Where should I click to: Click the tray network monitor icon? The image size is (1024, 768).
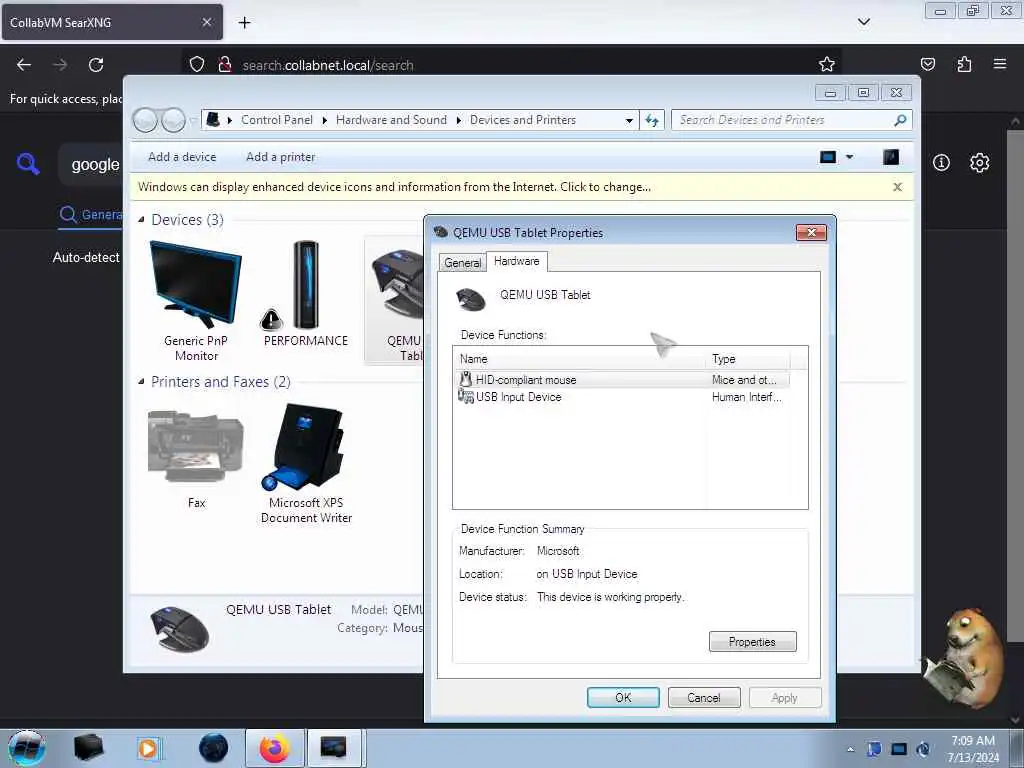(x=899, y=749)
